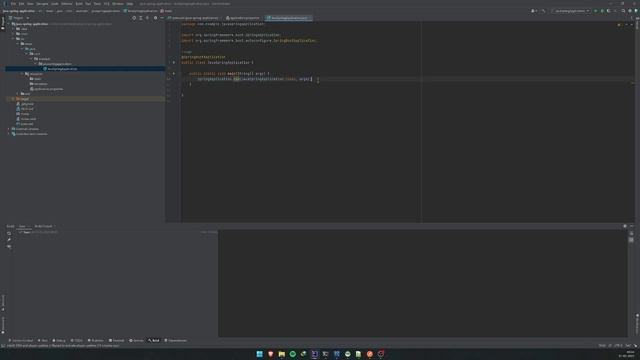Collapse the src folder
Screen dimensions: 640x360
13,39
